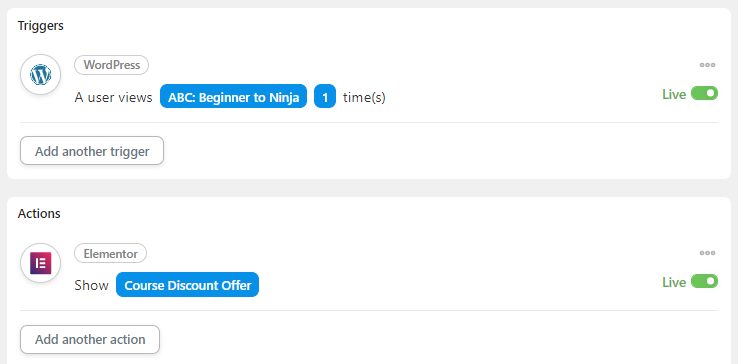
Task: Click the 'time(s)' text in trigger
Action: coord(364,97)
